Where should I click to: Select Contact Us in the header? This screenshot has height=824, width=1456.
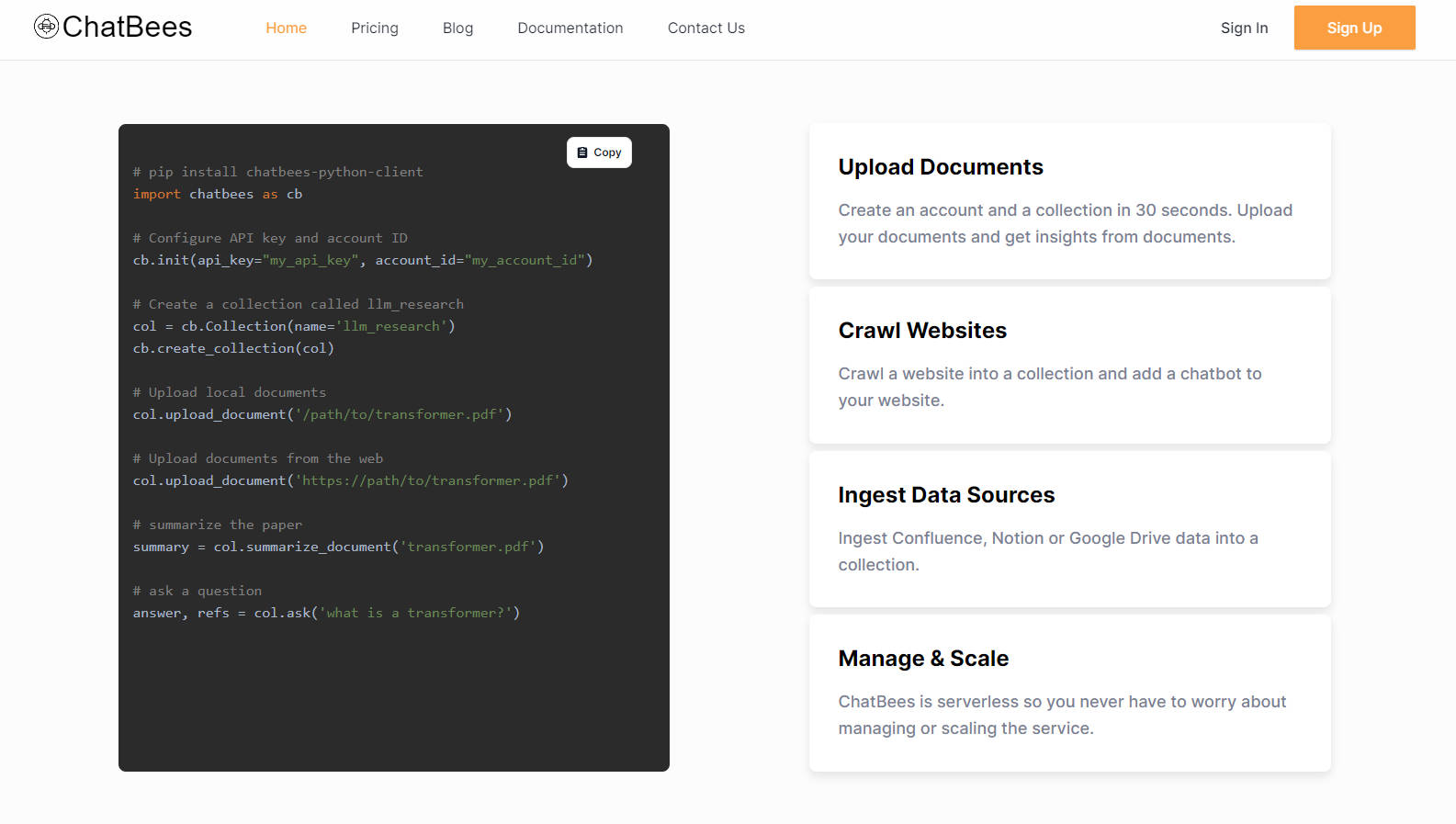[705, 28]
